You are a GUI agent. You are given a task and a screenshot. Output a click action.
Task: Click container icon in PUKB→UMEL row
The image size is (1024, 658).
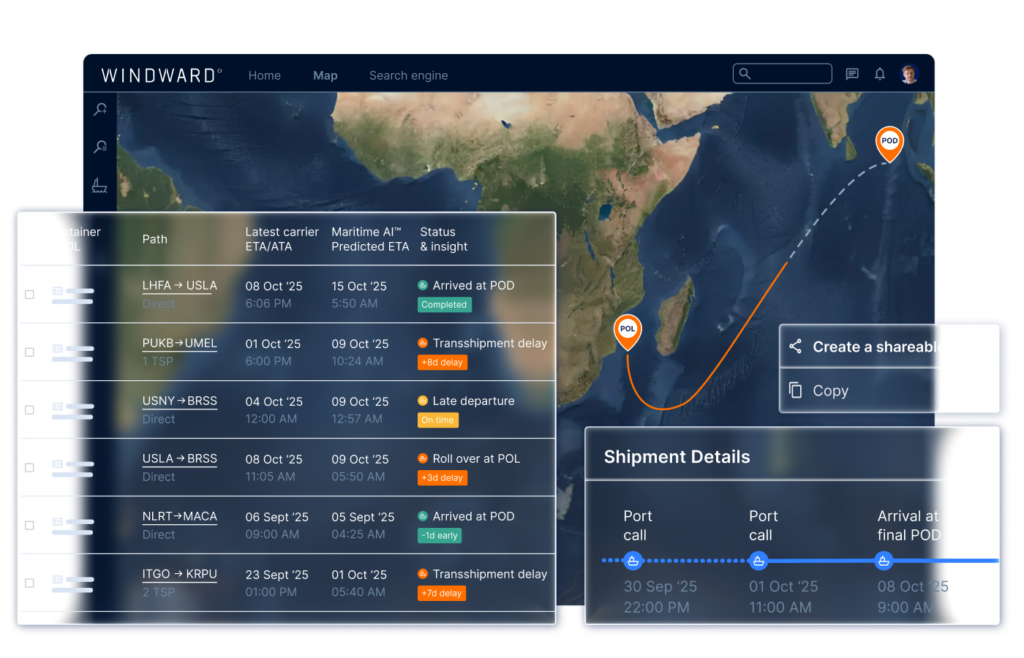pos(57,349)
